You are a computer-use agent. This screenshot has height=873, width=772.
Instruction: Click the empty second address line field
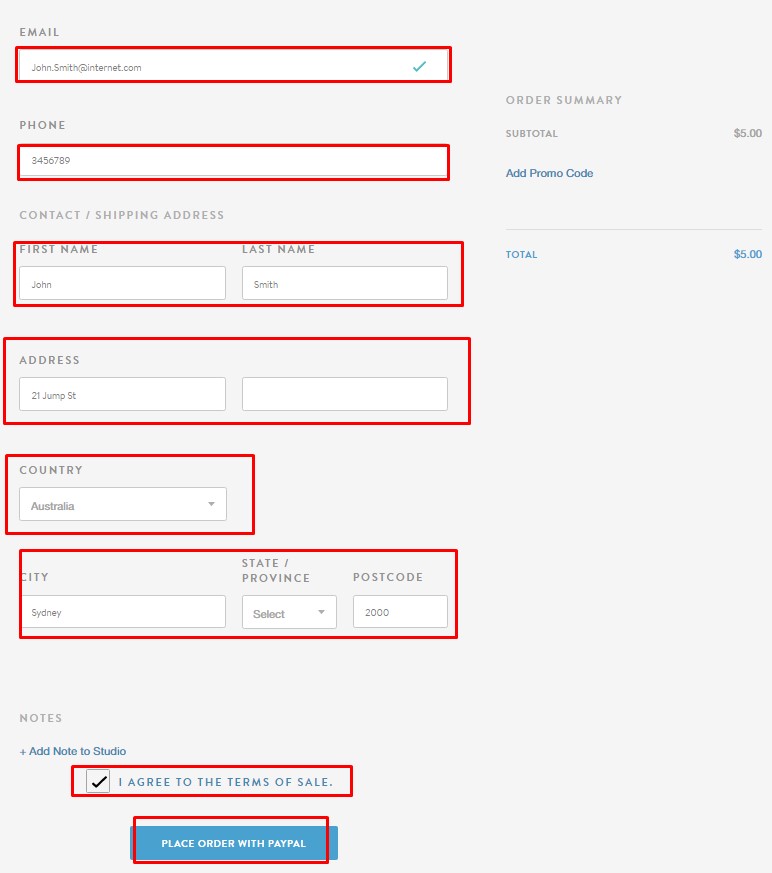pos(345,394)
